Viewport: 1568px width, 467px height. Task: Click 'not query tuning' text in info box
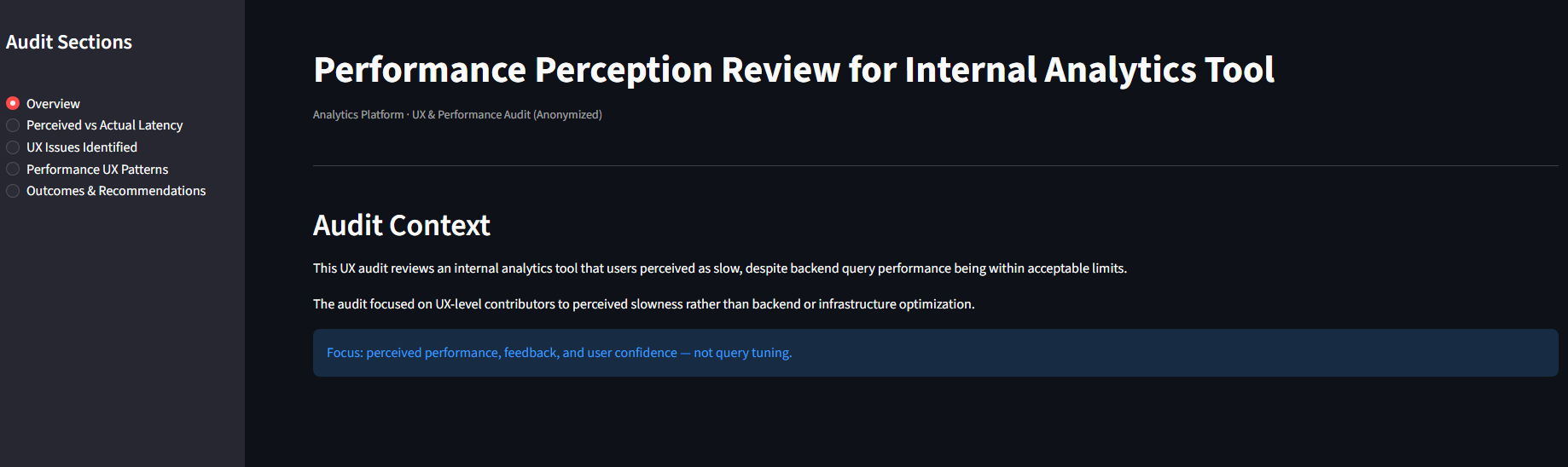tap(742, 353)
